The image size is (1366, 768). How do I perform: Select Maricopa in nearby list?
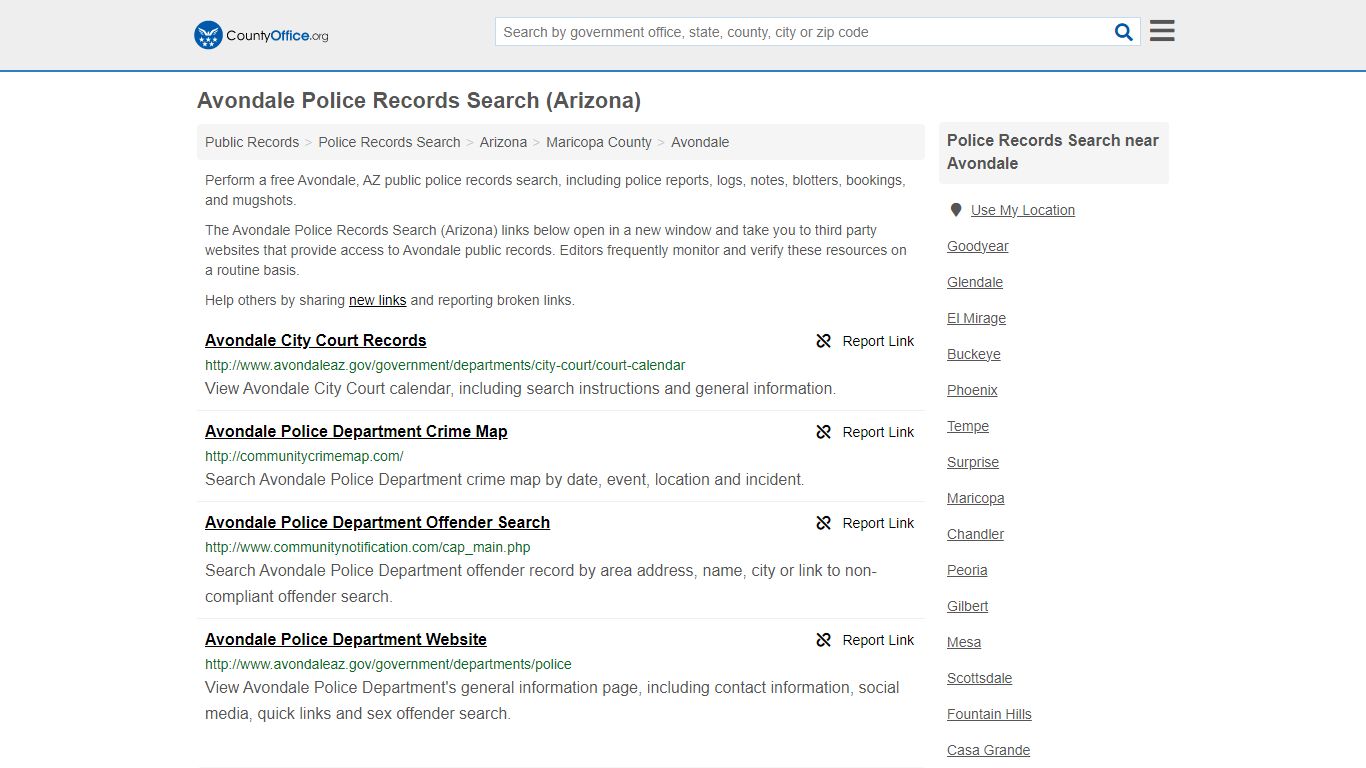click(976, 498)
